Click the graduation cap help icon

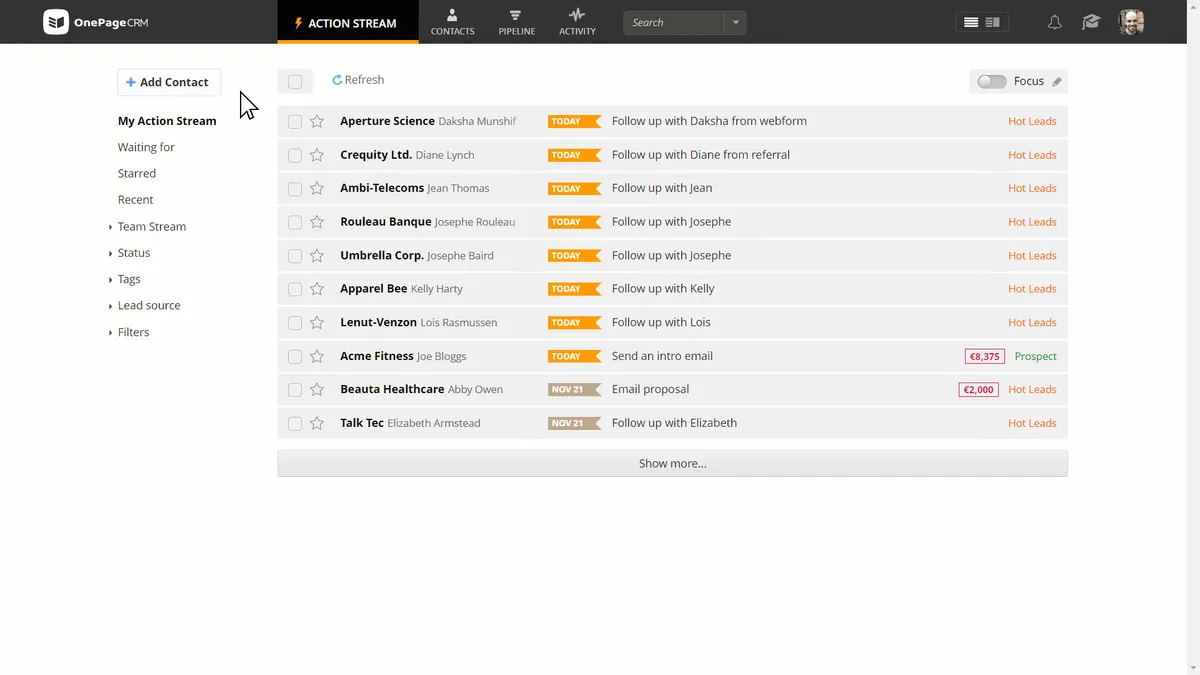point(1091,22)
